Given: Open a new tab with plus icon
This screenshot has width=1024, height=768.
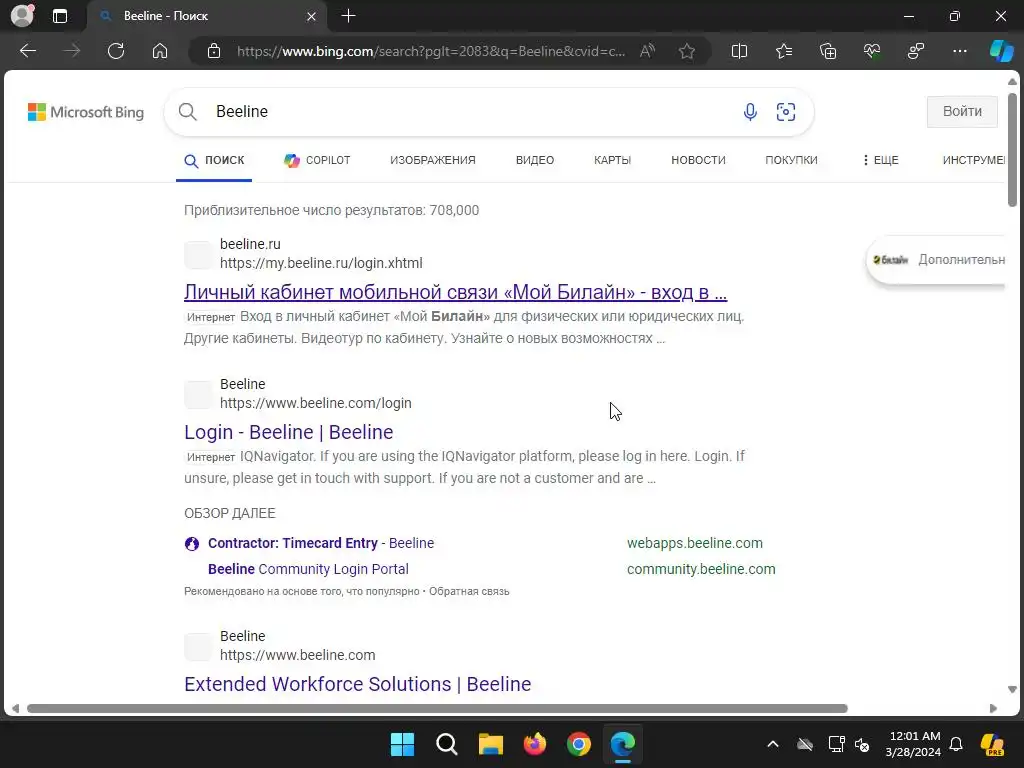Looking at the screenshot, I should click(349, 16).
